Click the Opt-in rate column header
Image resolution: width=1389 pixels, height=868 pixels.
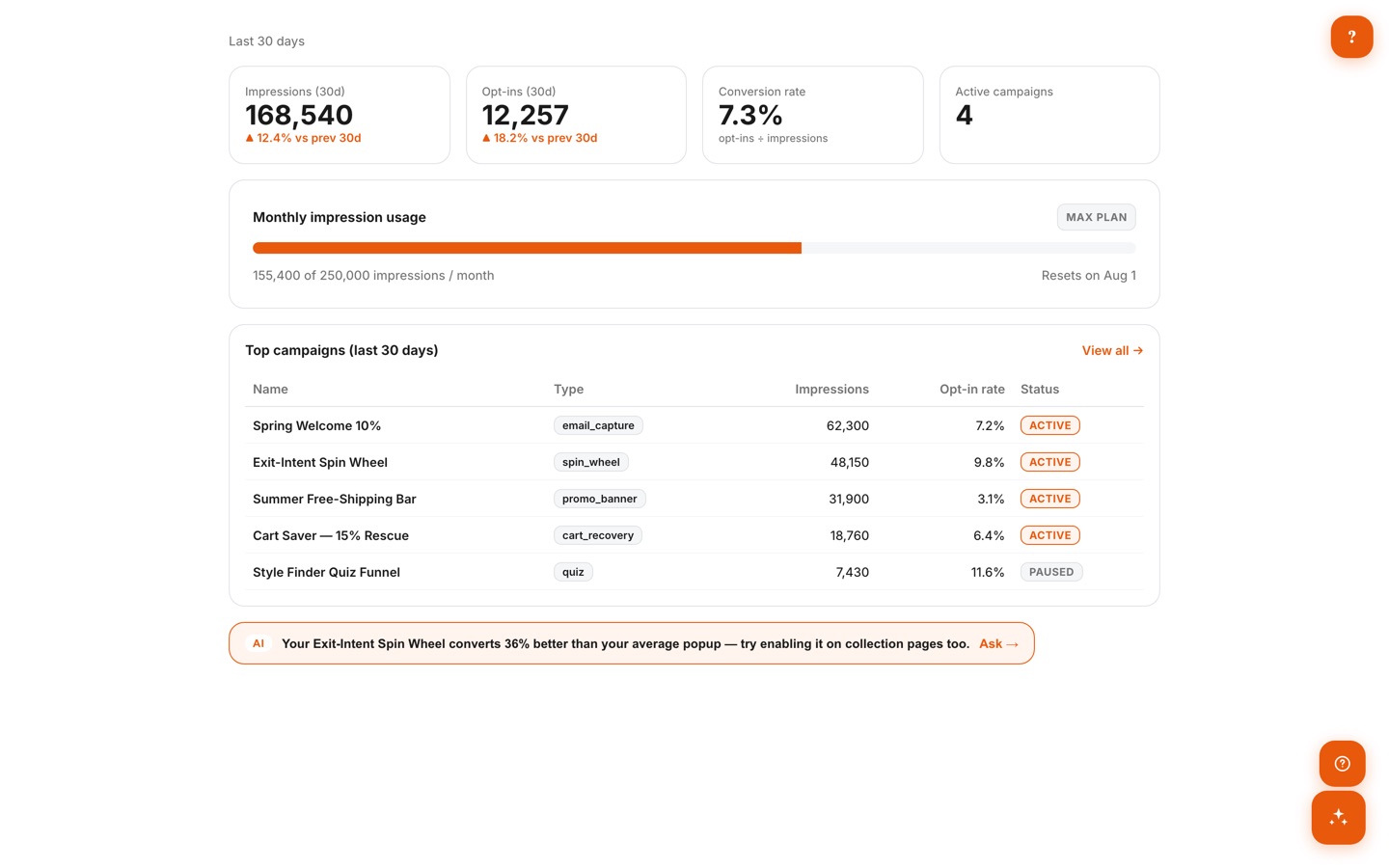[971, 389]
